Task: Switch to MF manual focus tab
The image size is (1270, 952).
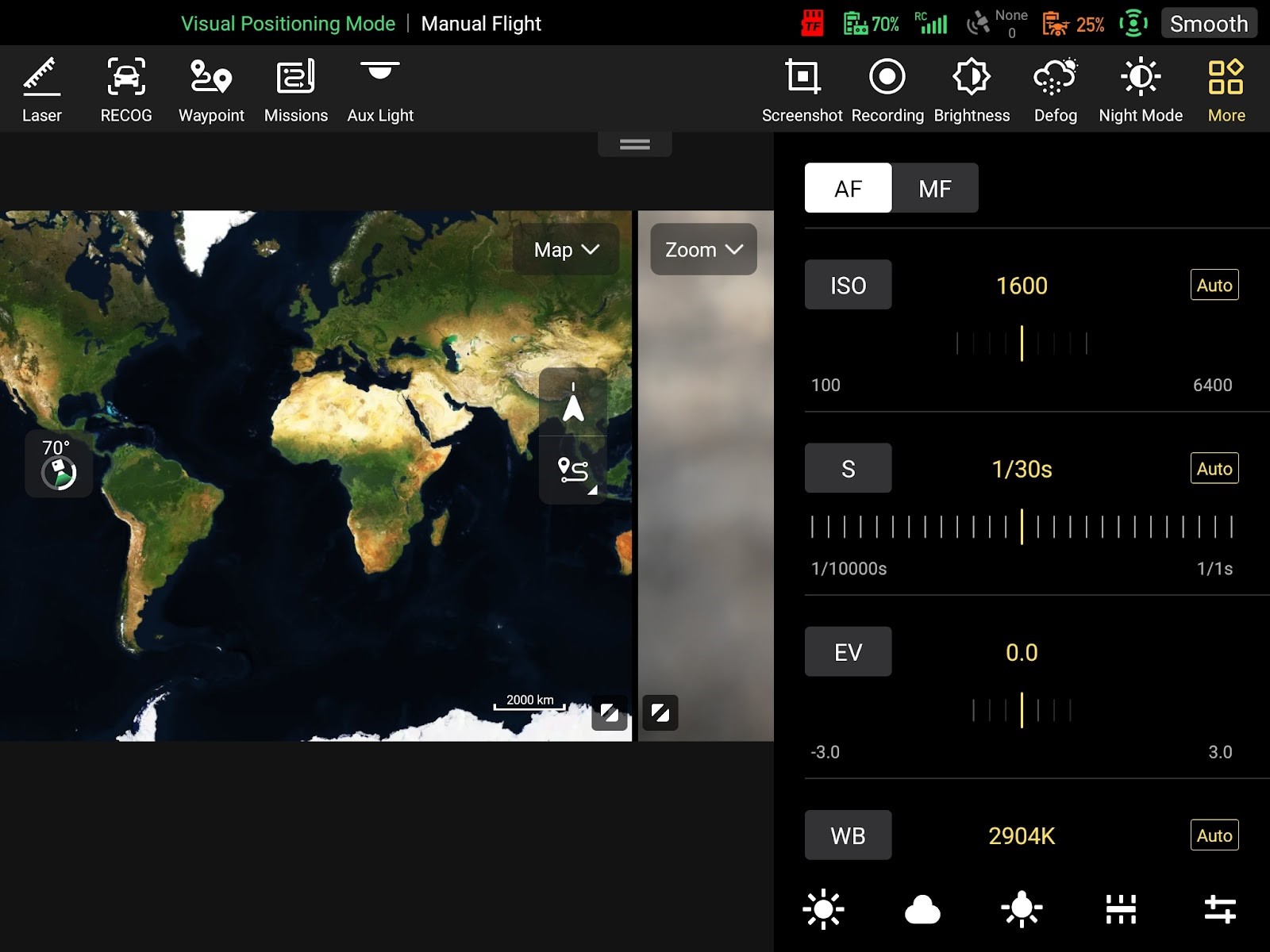Action: point(934,189)
